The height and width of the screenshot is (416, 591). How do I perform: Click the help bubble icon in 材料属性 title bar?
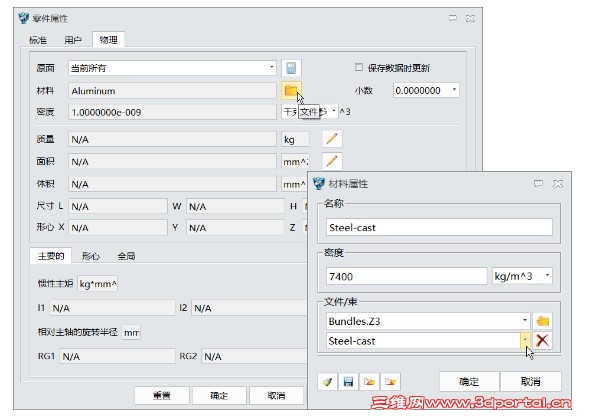539,184
